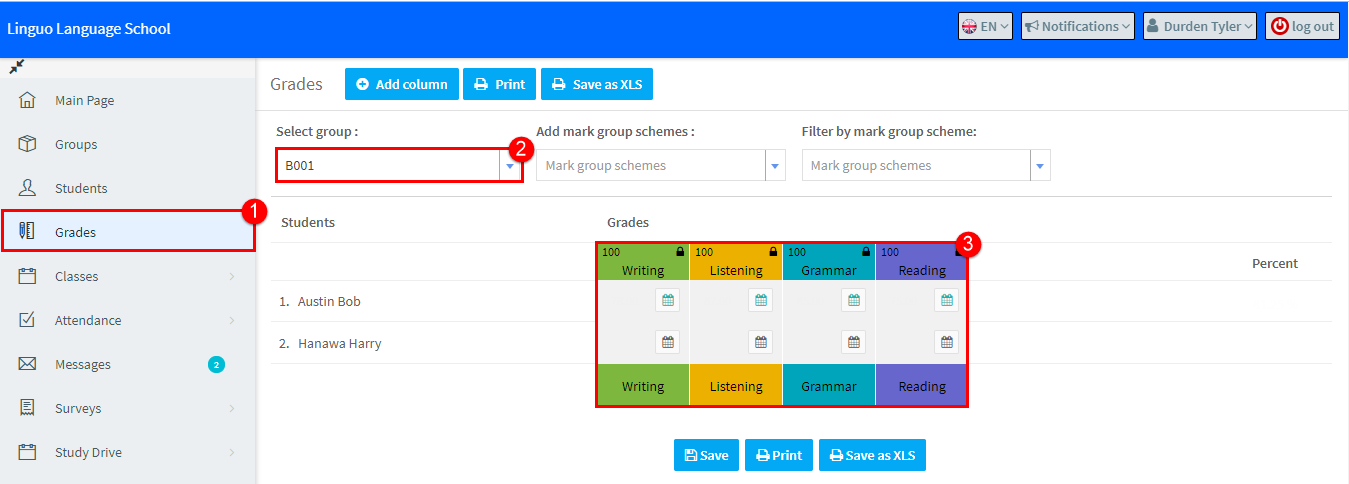Toggle the lock on the Writing column header
The image size is (1349, 484).
pyautogui.click(x=680, y=252)
